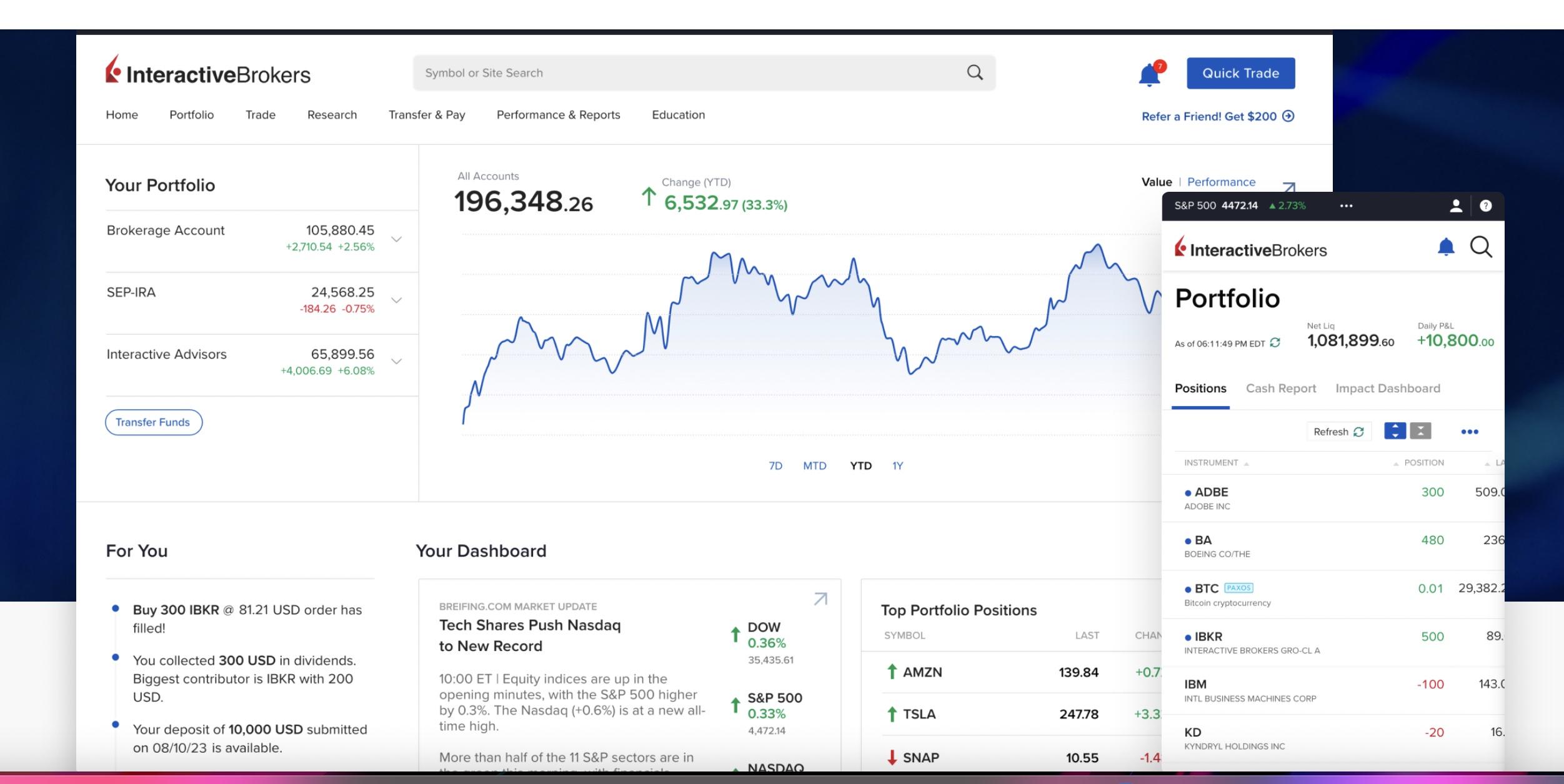Sort by the INSTRUMENT column header
This screenshot has height=784, width=1564.
point(1216,463)
